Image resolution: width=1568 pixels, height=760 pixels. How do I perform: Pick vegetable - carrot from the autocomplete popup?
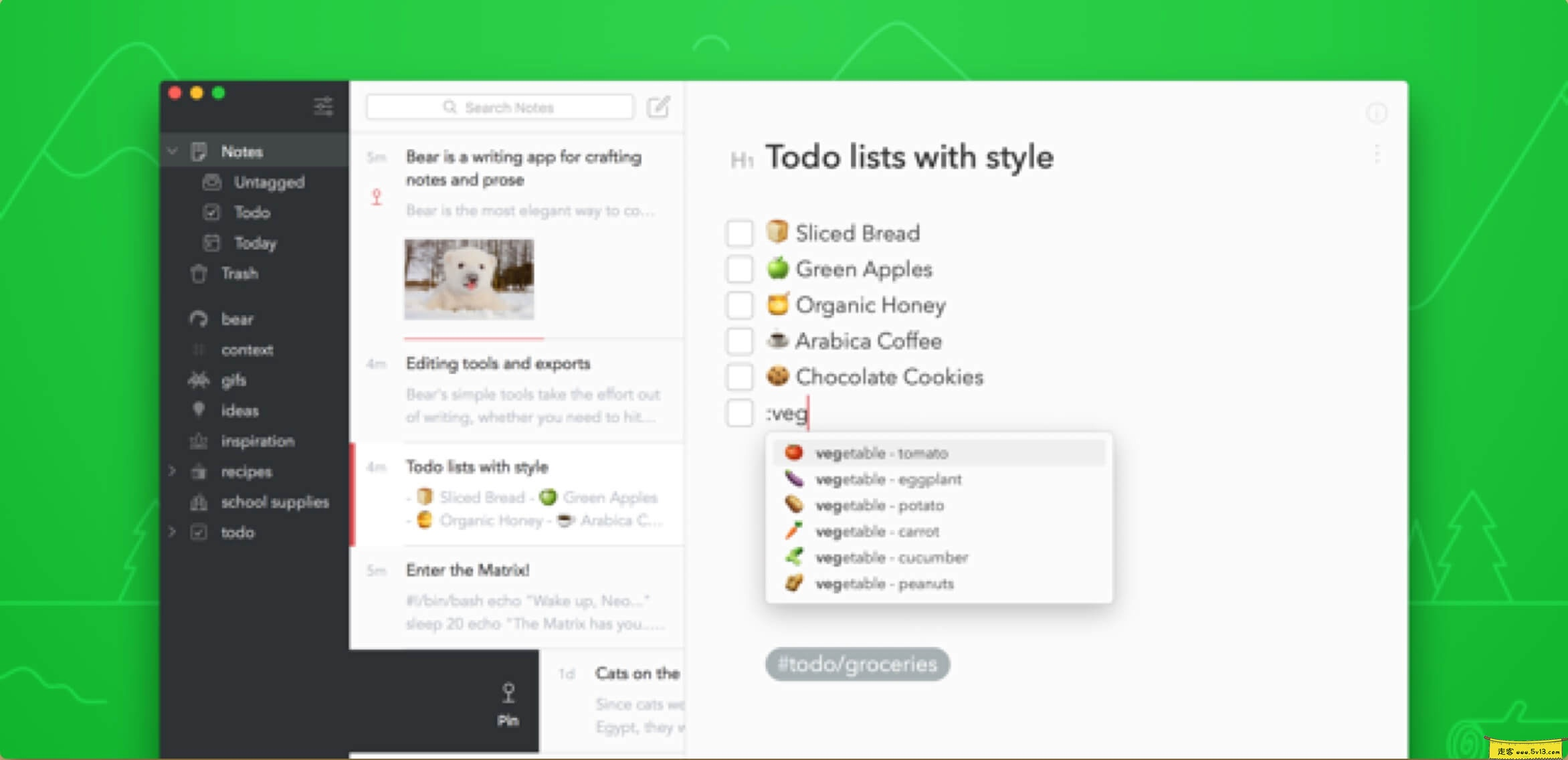tap(876, 532)
